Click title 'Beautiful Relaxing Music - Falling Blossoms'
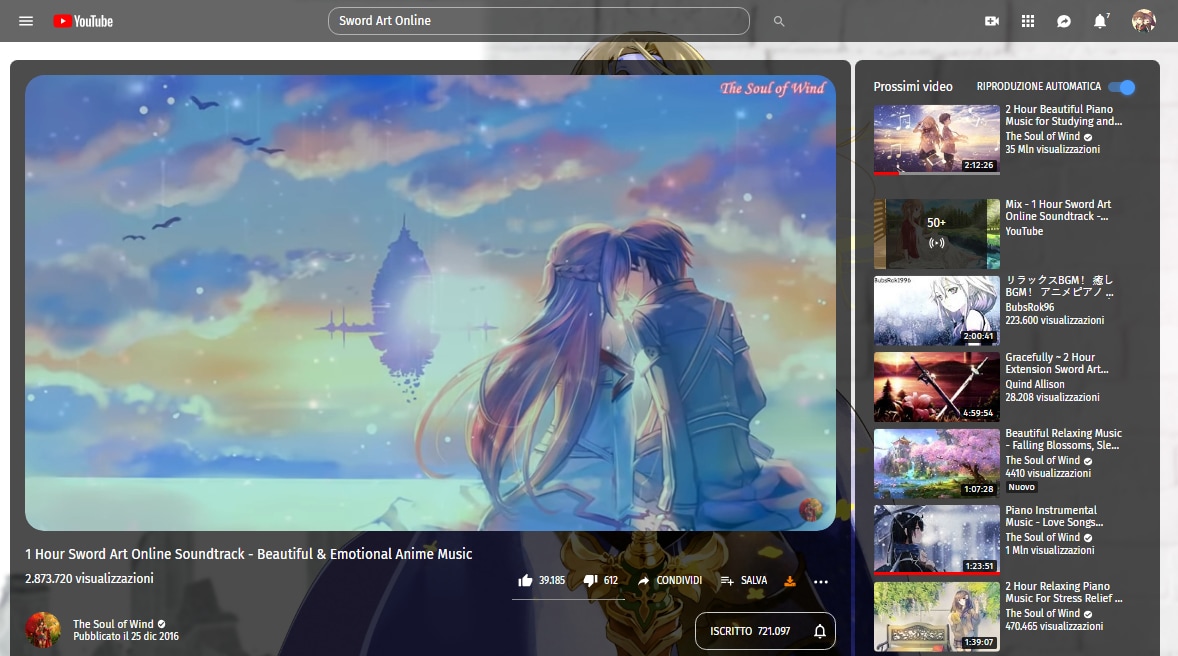1178x656 pixels. pos(1063,439)
